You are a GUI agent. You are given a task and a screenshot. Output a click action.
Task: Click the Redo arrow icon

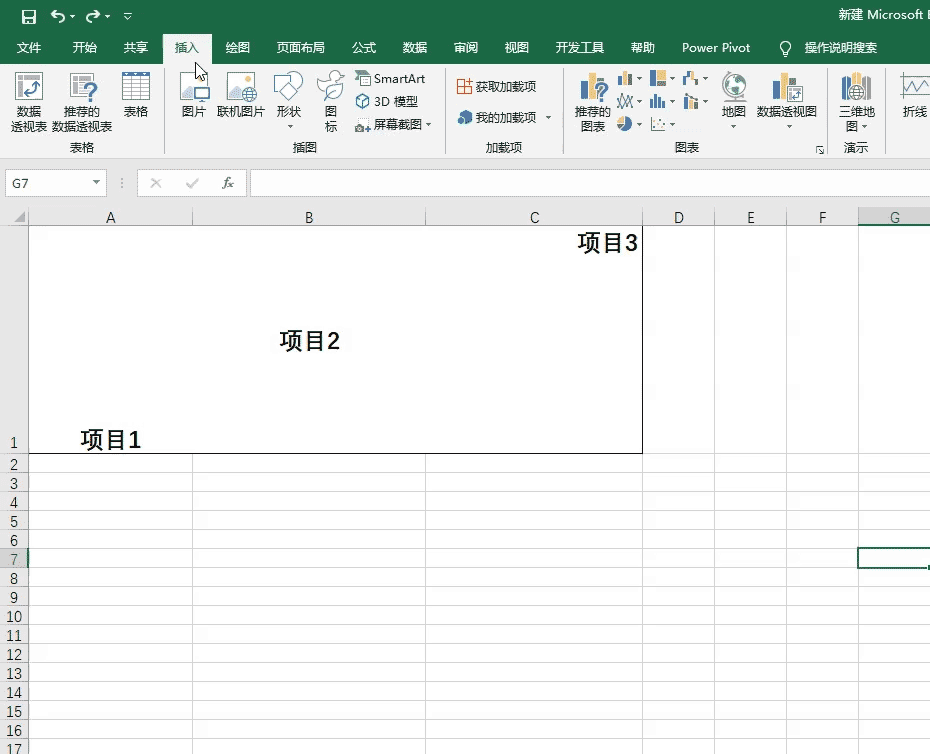pyautogui.click(x=93, y=16)
